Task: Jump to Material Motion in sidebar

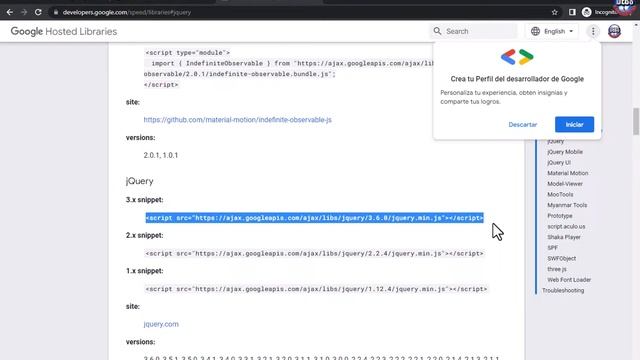Action: [567, 173]
